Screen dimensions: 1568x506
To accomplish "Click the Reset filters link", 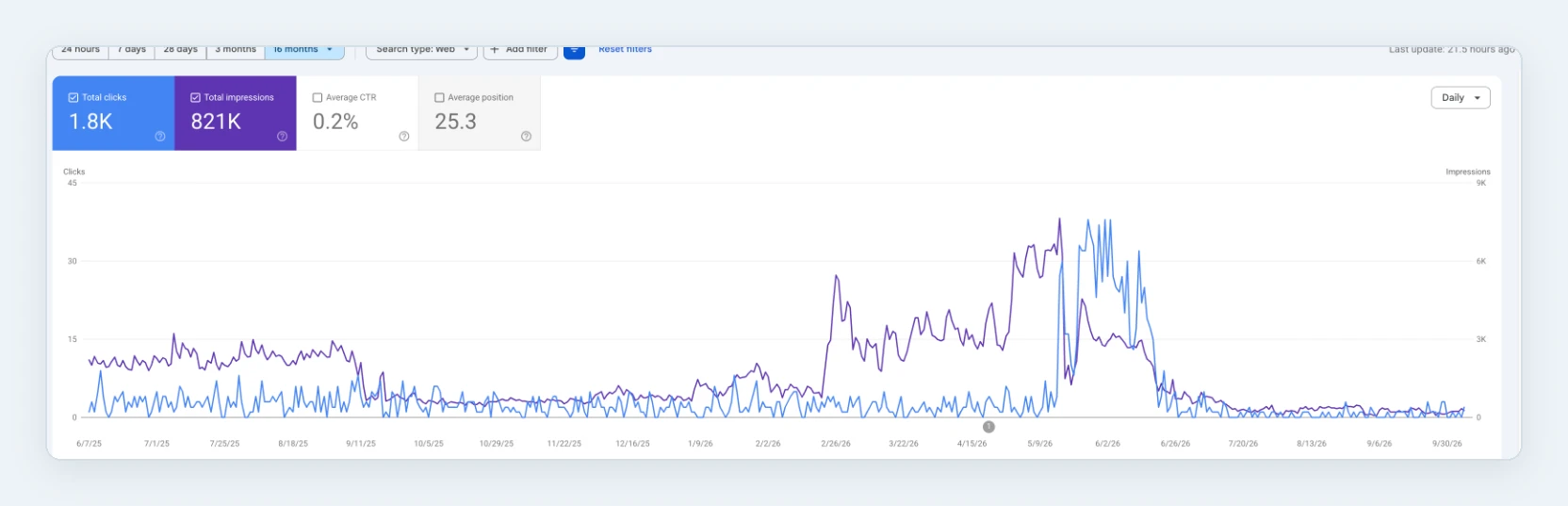I will [x=625, y=49].
